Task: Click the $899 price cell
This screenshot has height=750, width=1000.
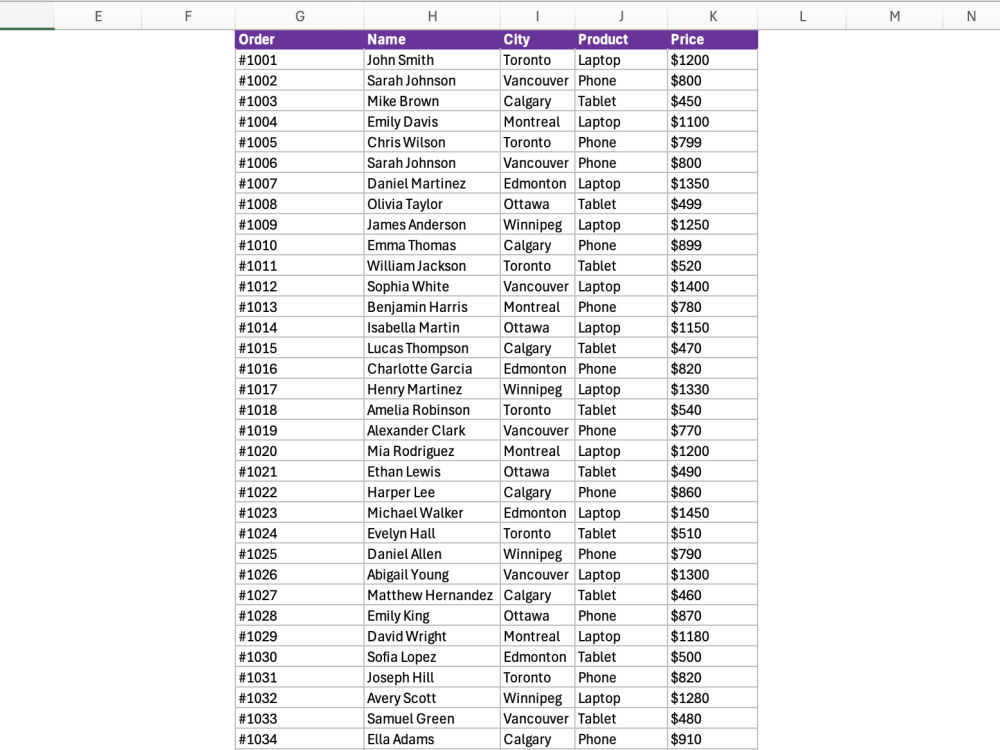Action: click(713, 245)
